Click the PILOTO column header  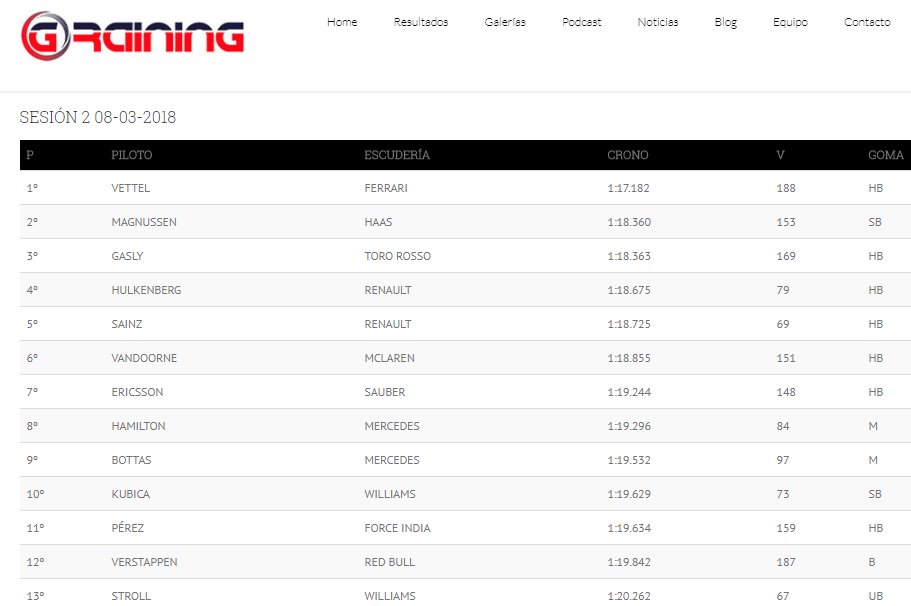tap(132, 155)
